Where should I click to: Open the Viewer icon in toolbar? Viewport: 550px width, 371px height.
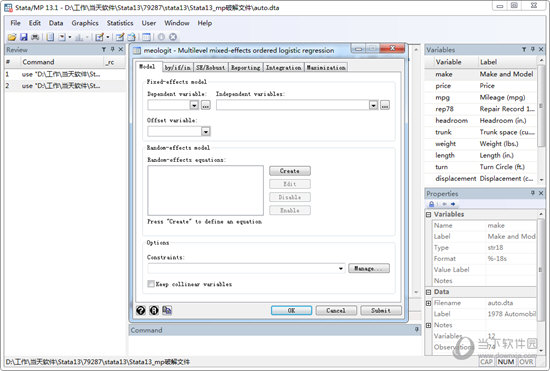(62, 37)
